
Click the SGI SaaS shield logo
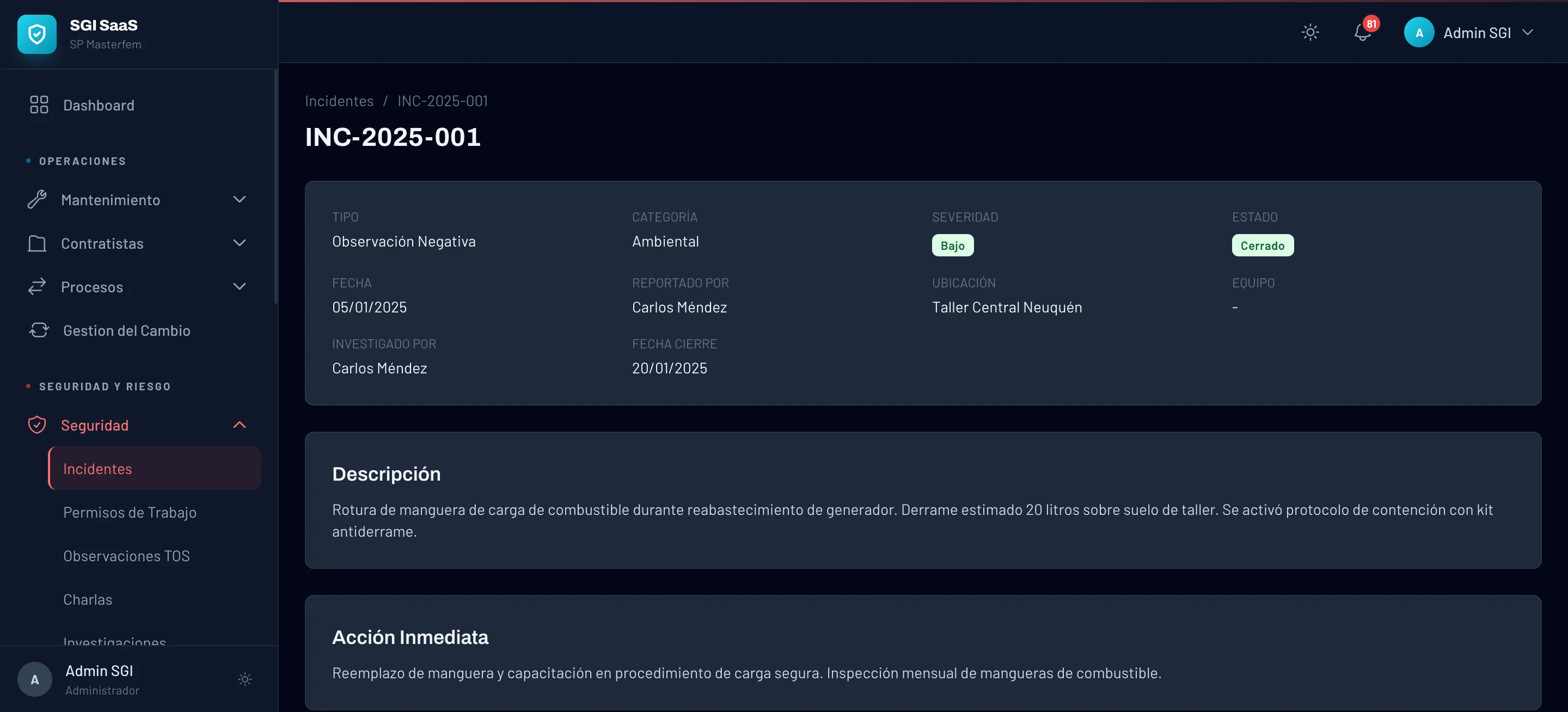coord(36,34)
